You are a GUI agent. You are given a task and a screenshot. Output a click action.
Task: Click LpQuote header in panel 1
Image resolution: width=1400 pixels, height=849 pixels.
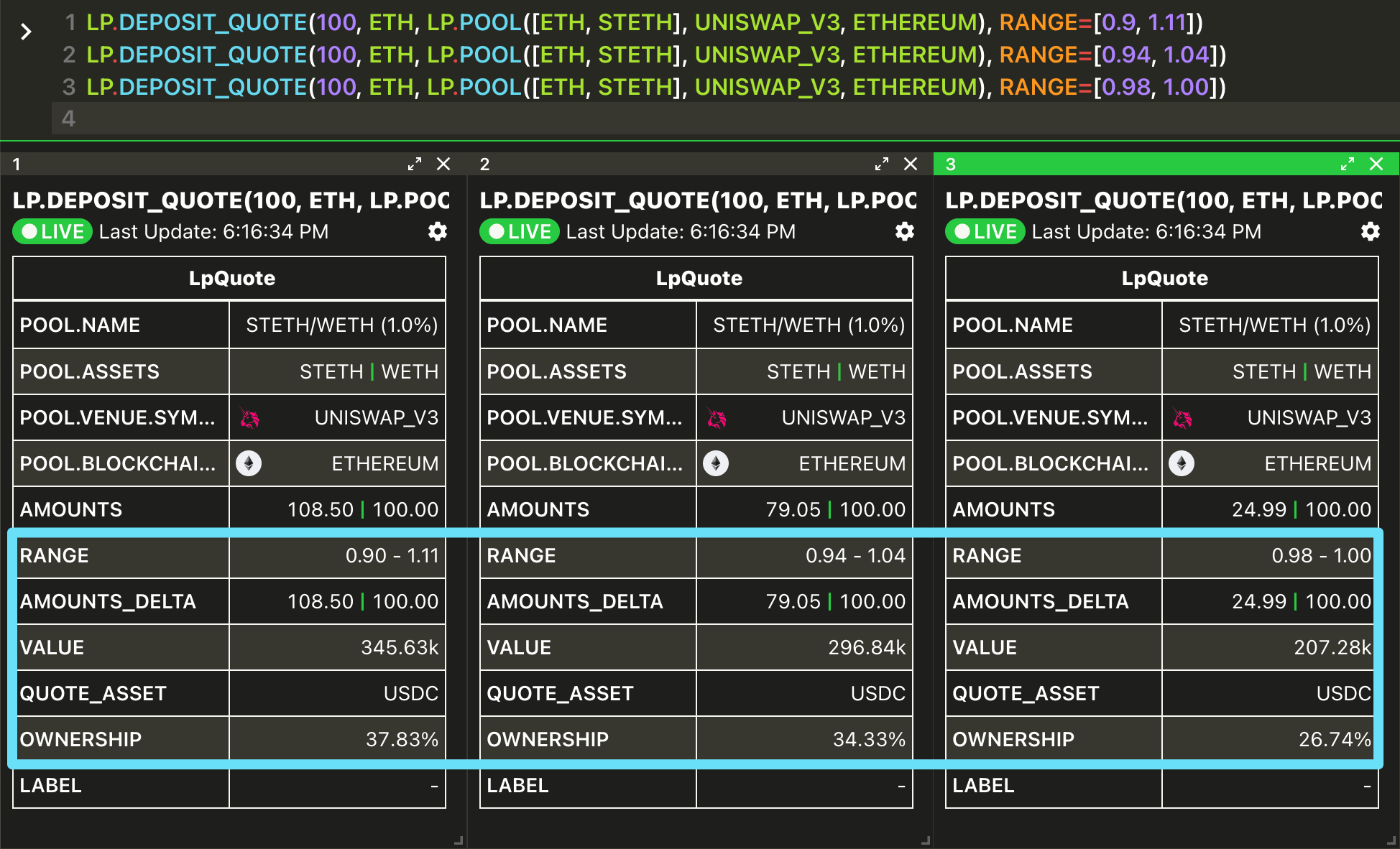coord(231,279)
